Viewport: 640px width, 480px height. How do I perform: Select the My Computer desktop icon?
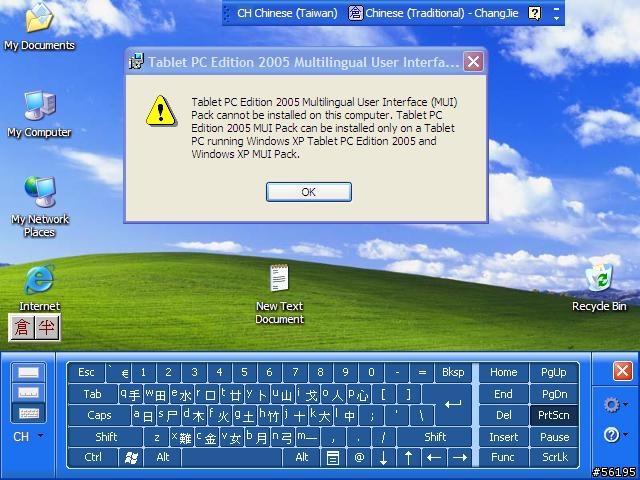39,114
